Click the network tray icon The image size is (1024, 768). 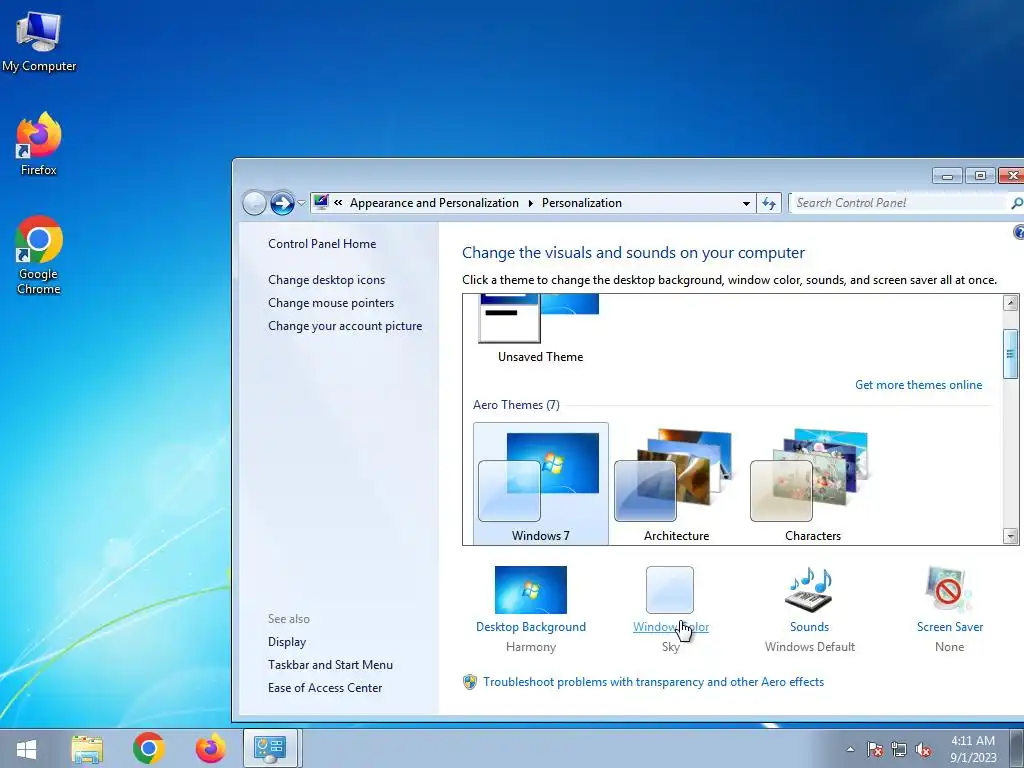click(x=899, y=749)
